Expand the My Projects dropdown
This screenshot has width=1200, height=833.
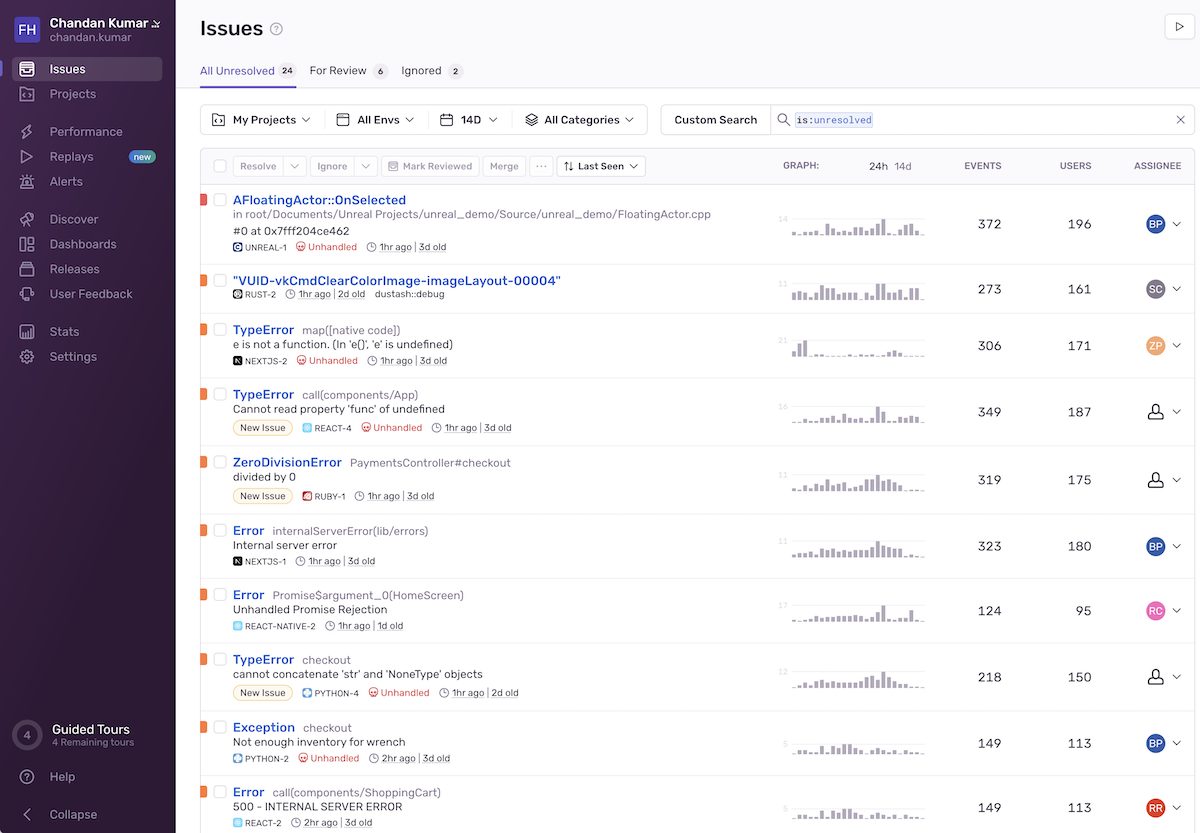tap(262, 120)
